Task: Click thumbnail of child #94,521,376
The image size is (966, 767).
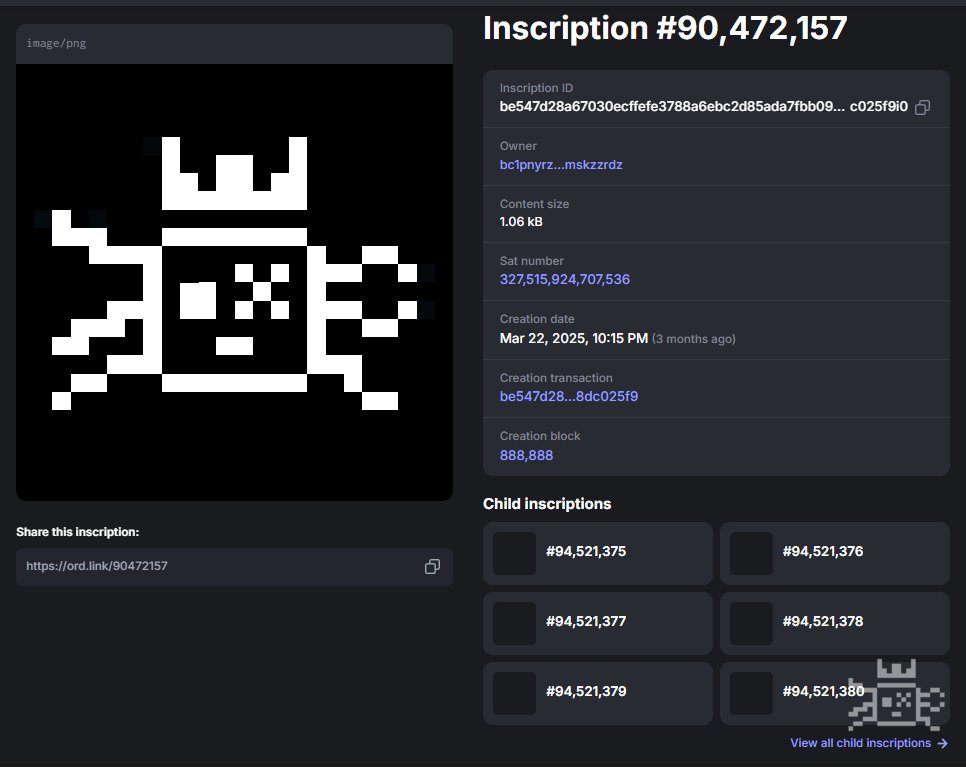Action: point(751,553)
